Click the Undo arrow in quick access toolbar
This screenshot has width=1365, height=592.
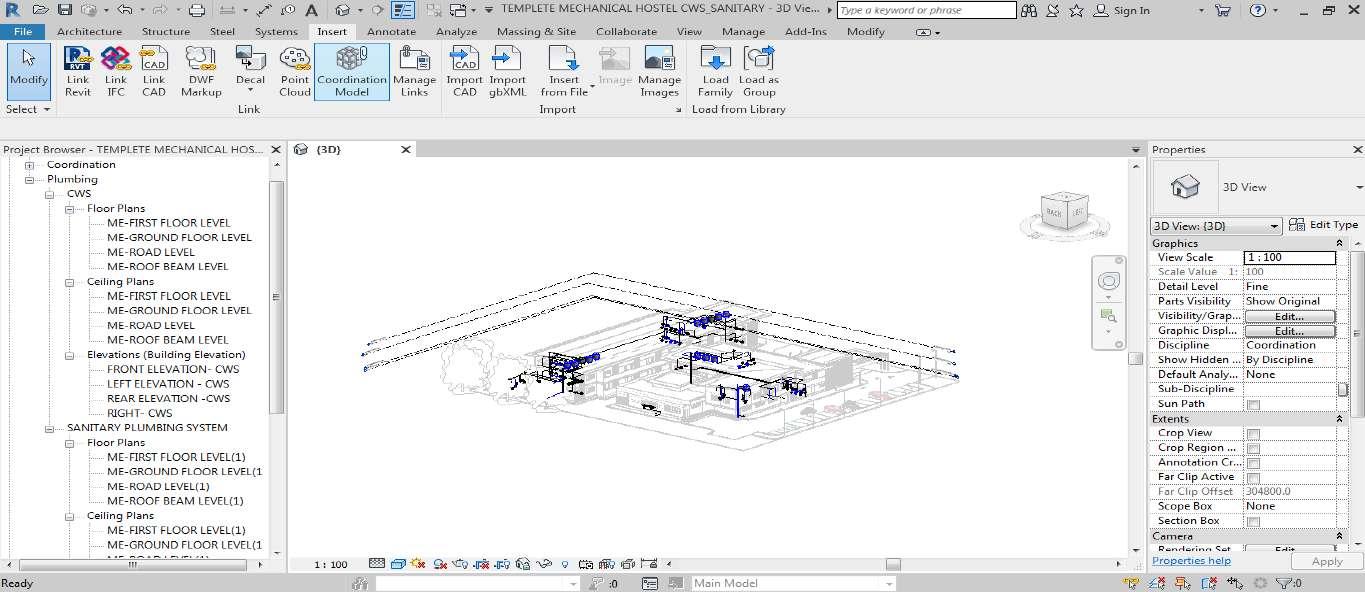[123, 10]
